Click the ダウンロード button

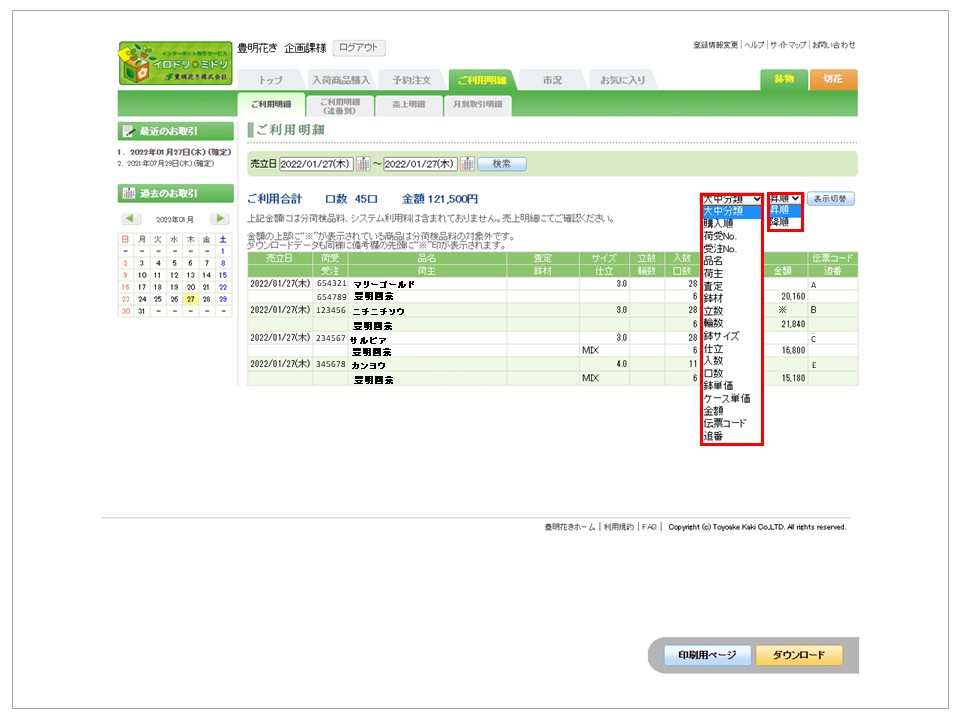coord(798,656)
